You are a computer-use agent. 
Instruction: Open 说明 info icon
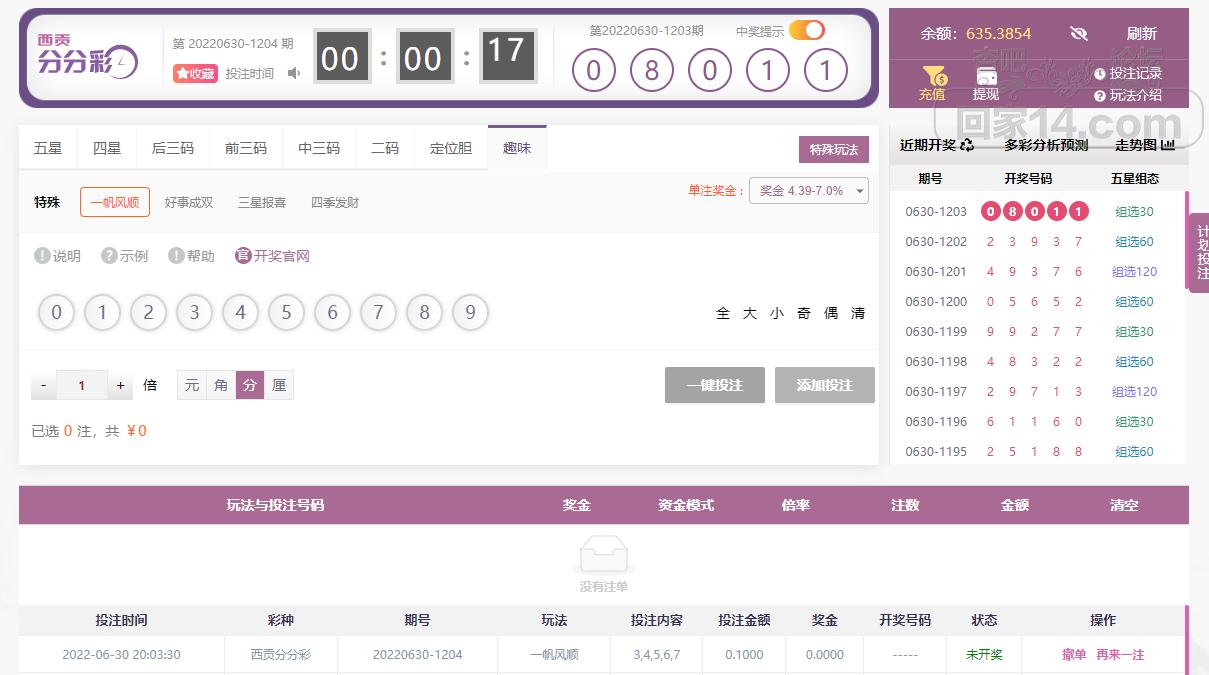[42, 256]
